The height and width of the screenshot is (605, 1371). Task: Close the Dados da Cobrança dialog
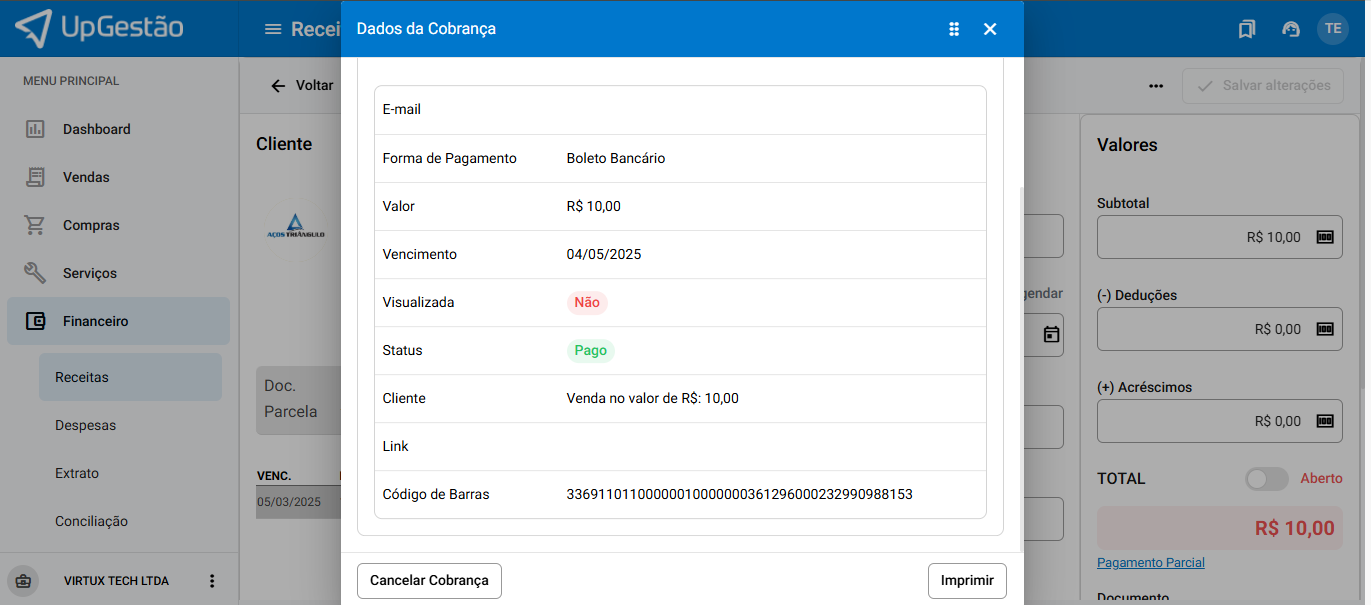[990, 29]
